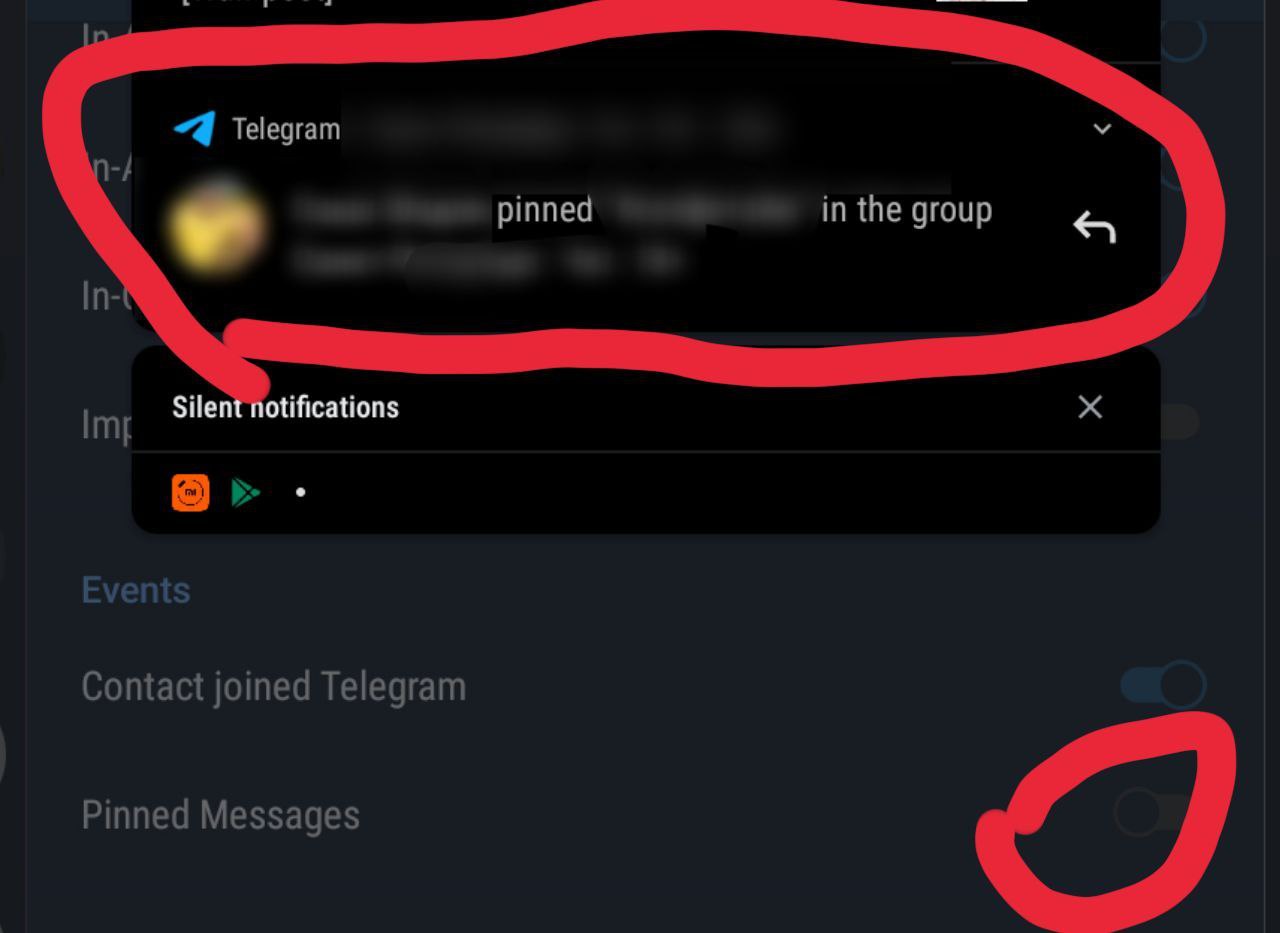Expand the Telegram notification chevron
The height and width of the screenshot is (933, 1280).
1102,129
